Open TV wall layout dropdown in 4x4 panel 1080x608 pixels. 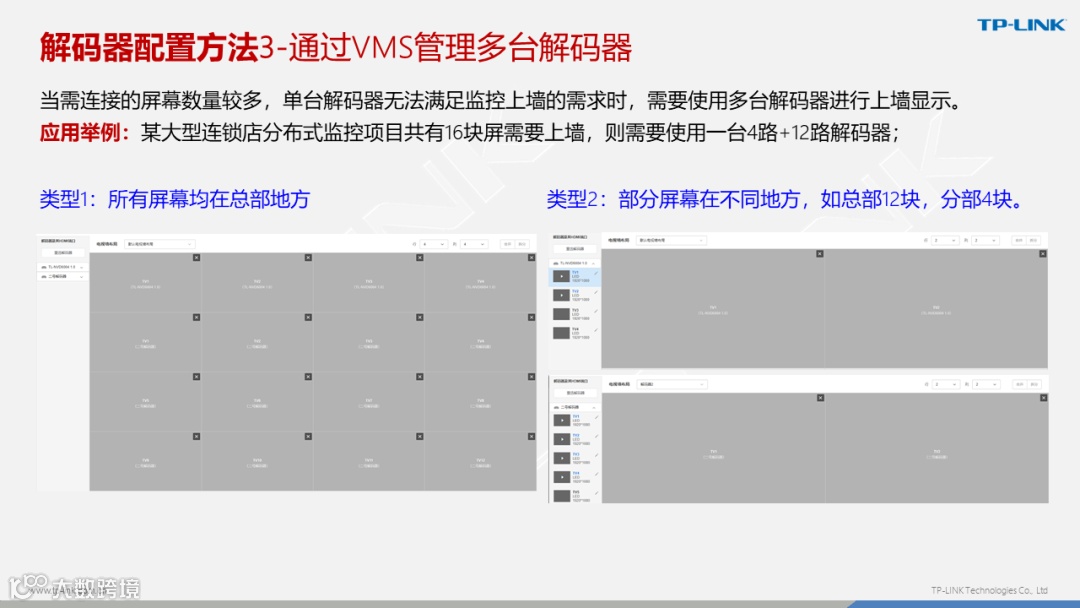[x=160, y=244]
